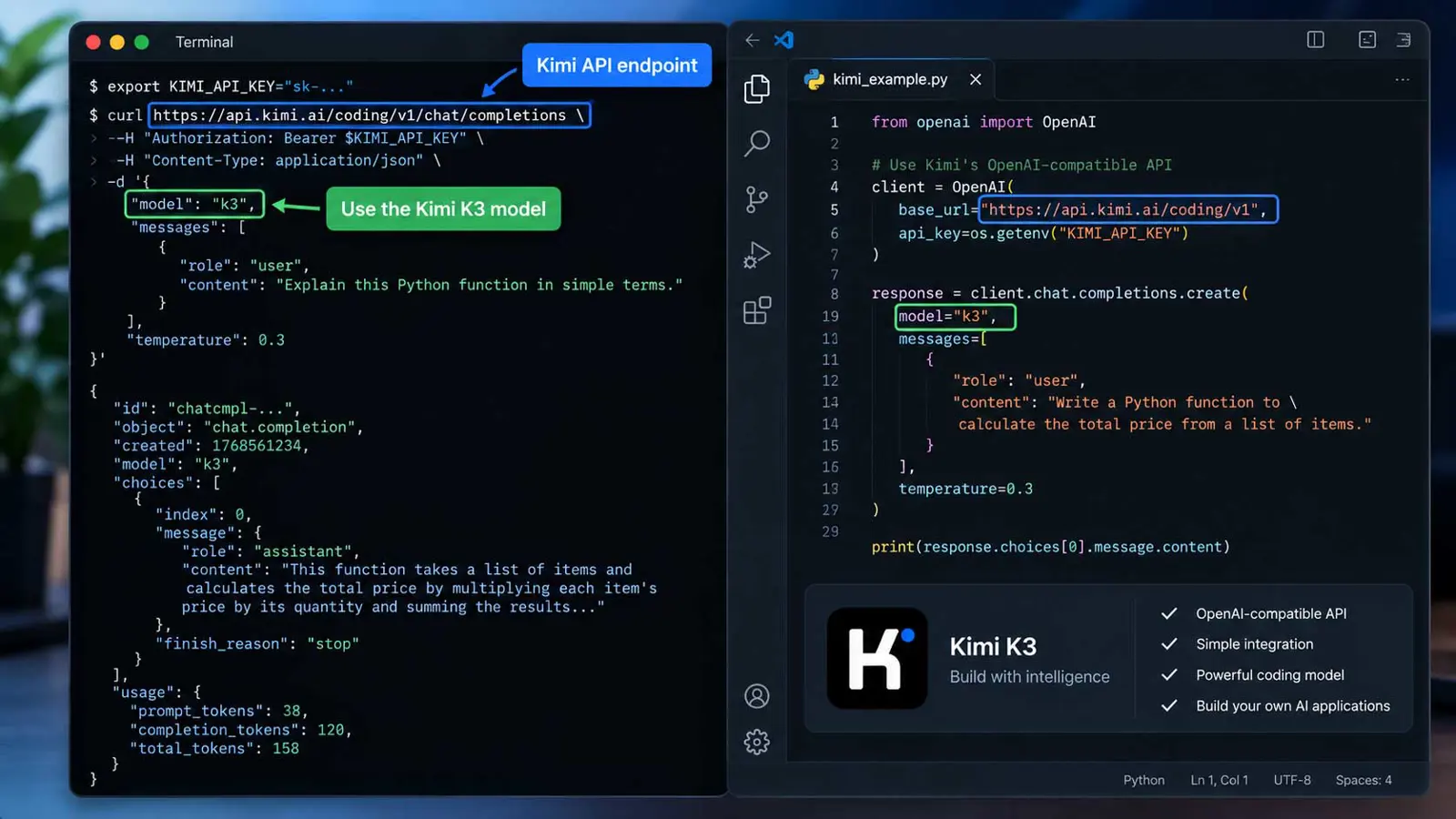Click the "id": "chatcmpl-..." response line
Image resolution: width=1456 pixels, height=819 pixels.
207,408
